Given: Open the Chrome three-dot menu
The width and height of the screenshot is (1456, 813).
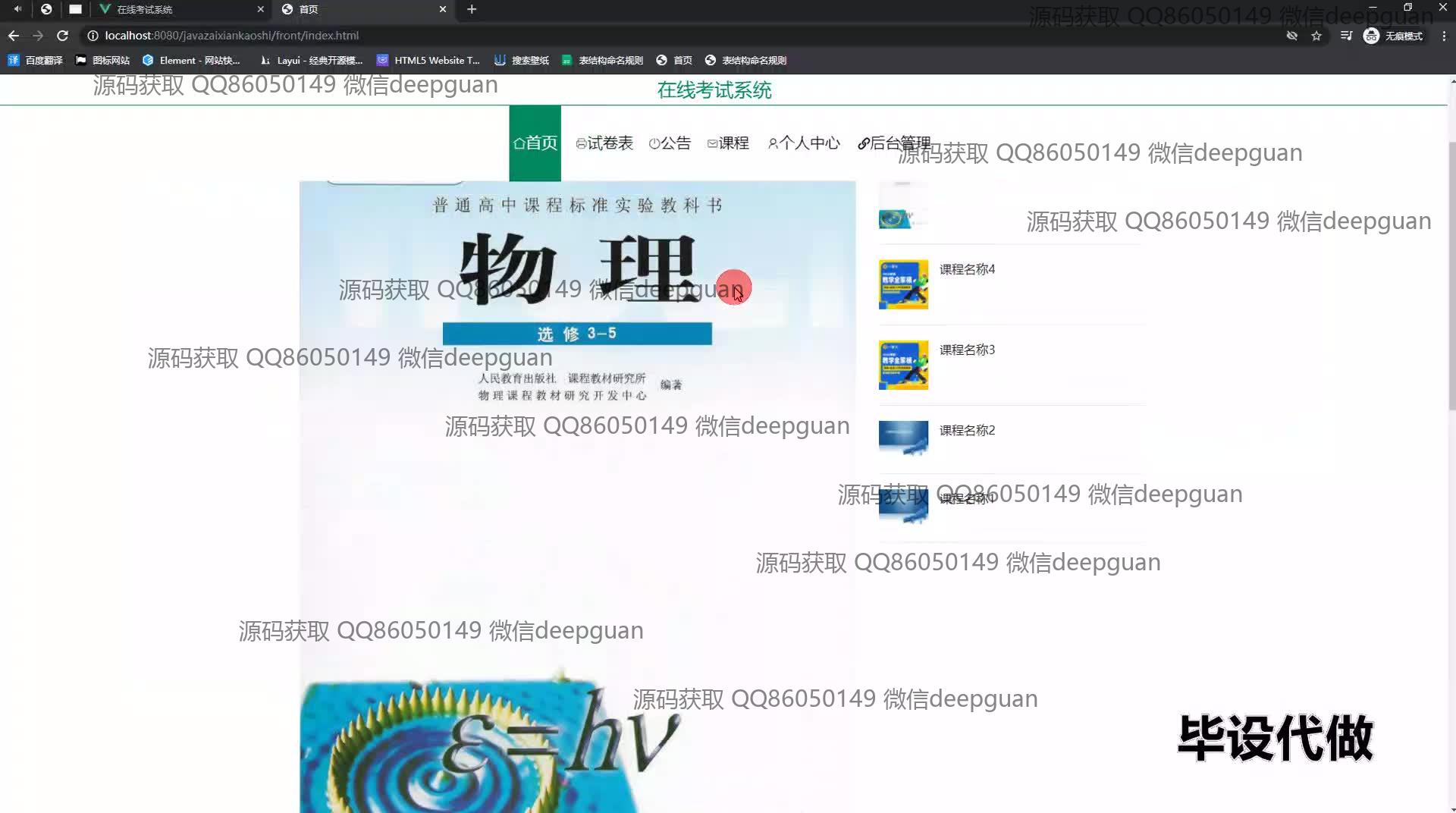Looking at the screenshot, I should 1444,36.
